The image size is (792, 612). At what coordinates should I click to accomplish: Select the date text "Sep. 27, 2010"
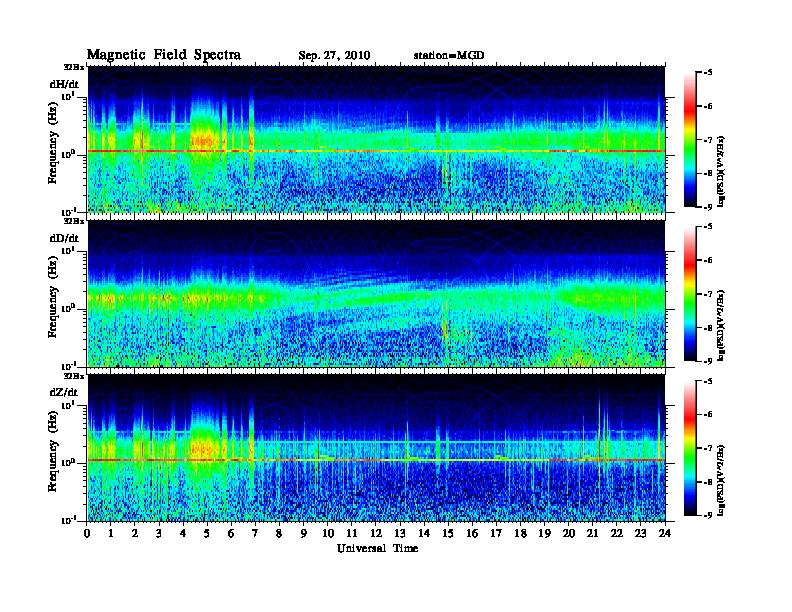coord(334,55)
